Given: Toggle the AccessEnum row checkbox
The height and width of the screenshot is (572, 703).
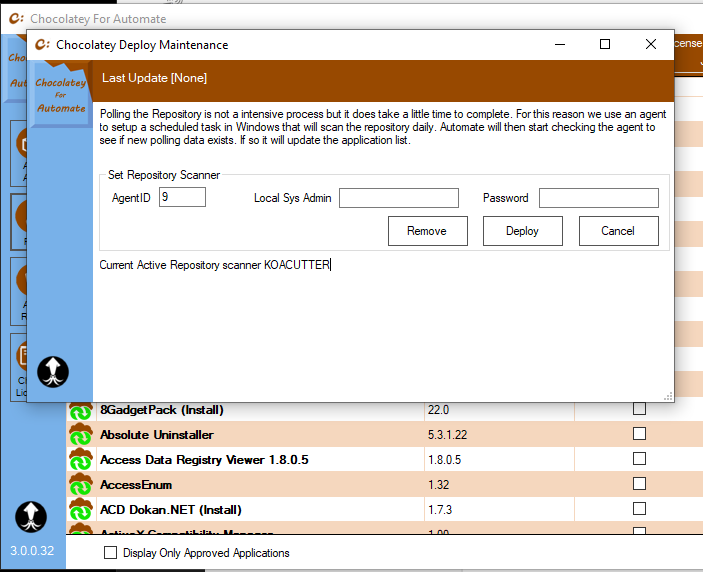Looking at the screenshot, I should pyautogui.click(x=639, y=484).
